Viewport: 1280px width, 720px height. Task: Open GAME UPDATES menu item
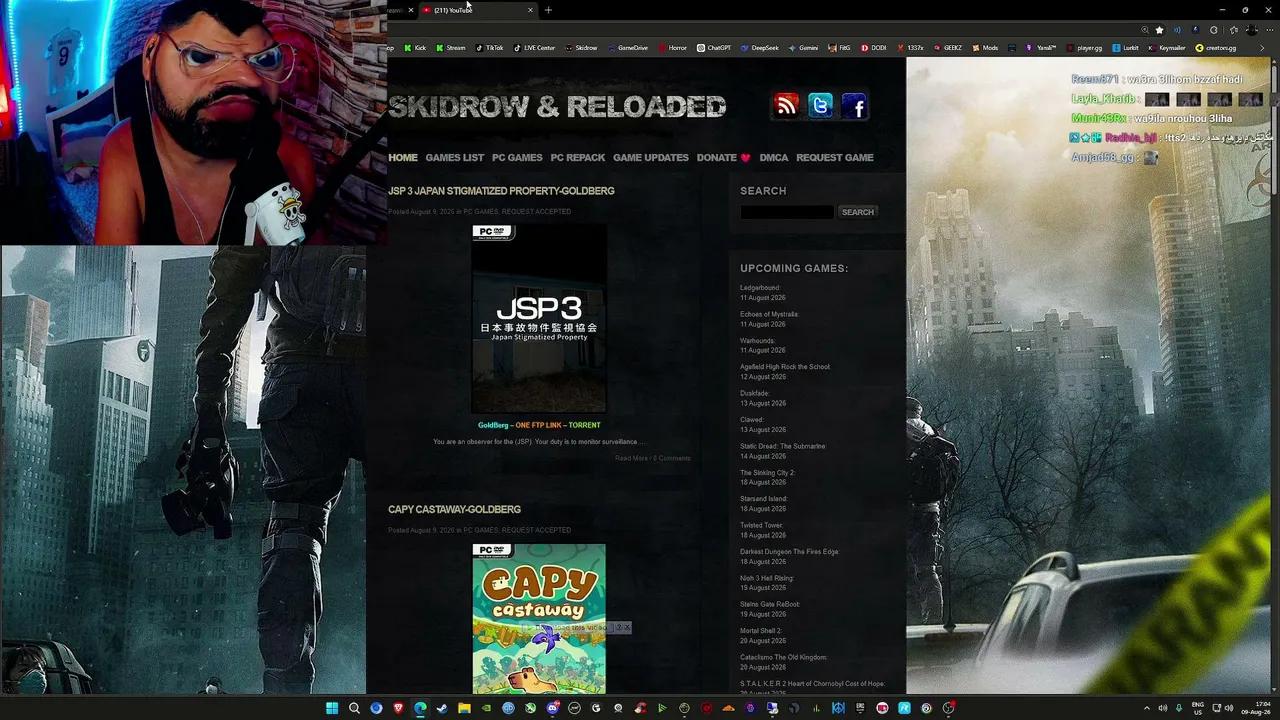pyautogui.click(x=651, y=158)
